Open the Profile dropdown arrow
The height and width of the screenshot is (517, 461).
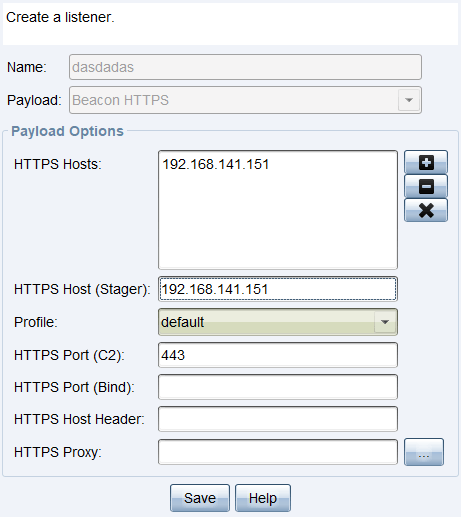pyautogui.click(x=385, y=322)
